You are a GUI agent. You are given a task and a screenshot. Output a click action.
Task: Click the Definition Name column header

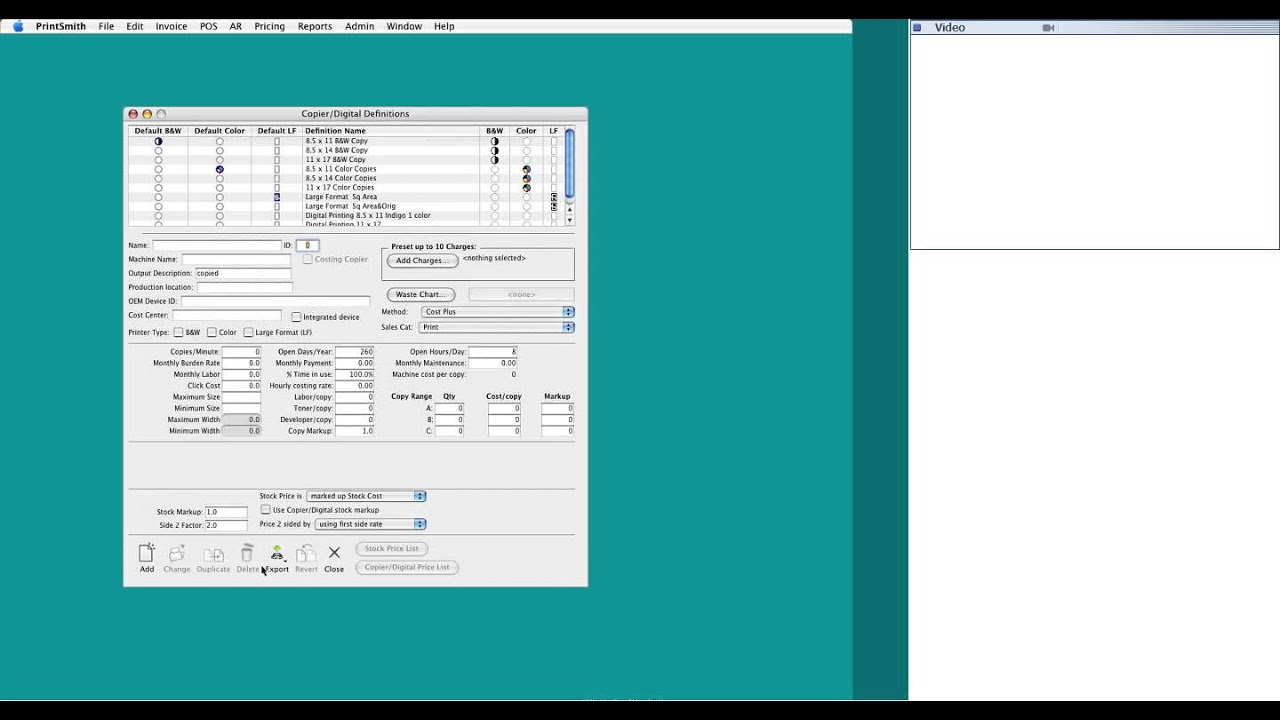(335, 131)
